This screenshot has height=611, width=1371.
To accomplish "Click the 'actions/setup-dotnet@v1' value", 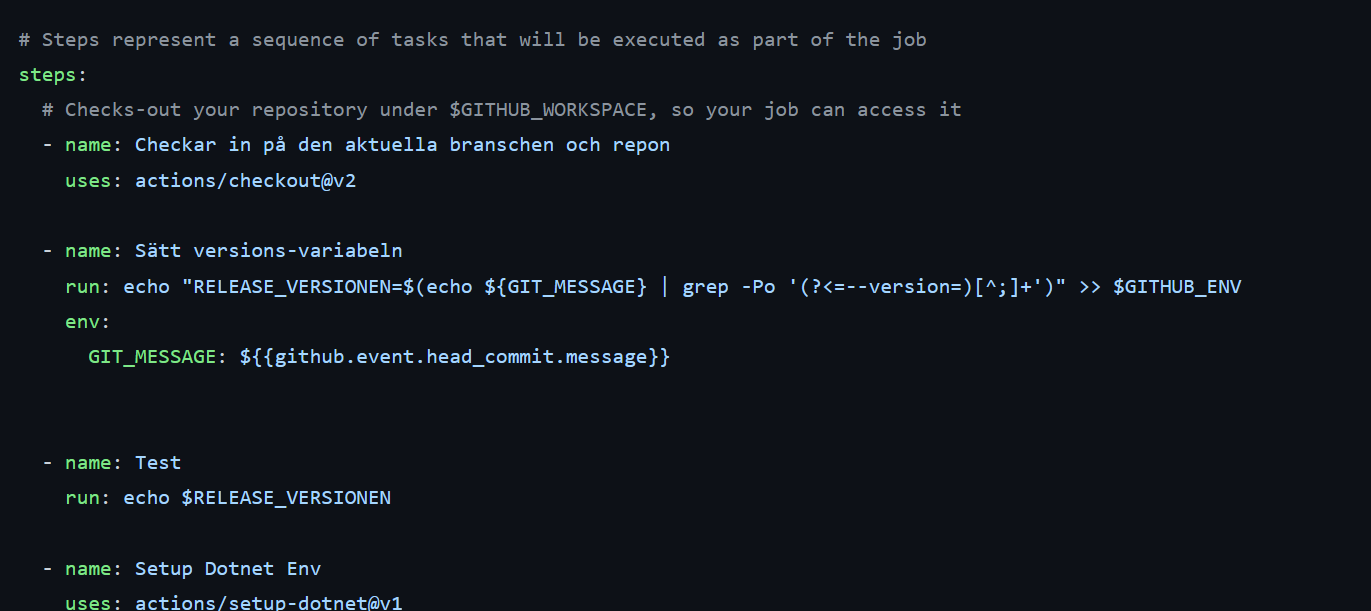I will [268, 602].
